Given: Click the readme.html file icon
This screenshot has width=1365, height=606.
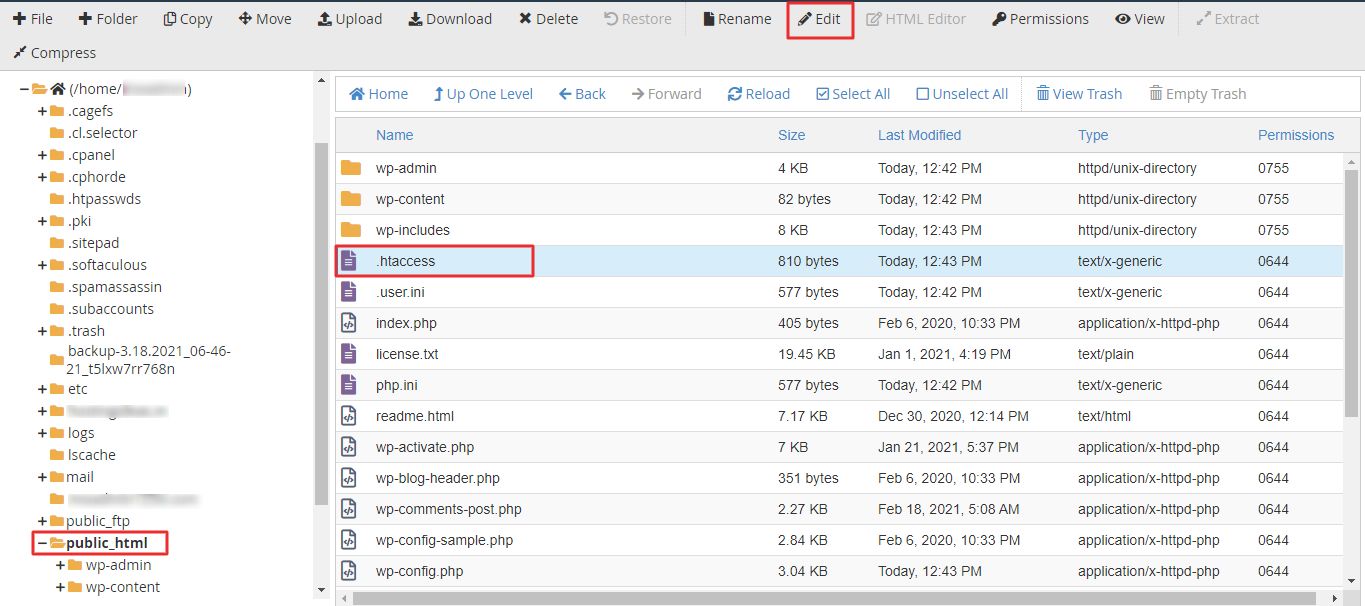Looking at the screenshot, I should point(349,416).
